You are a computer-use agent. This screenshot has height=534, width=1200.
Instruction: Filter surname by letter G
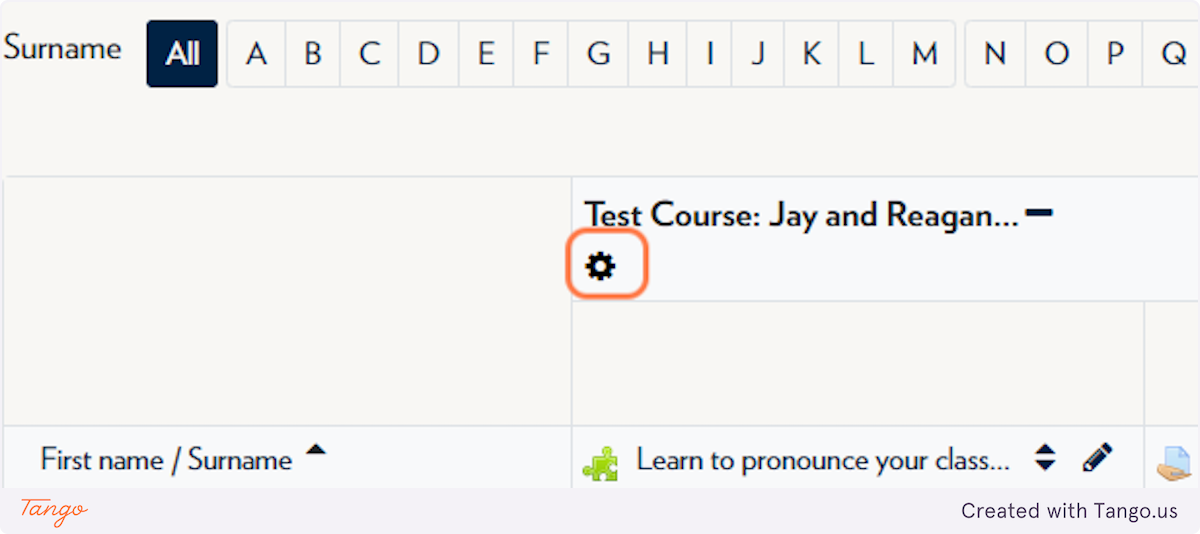[599, 54]
